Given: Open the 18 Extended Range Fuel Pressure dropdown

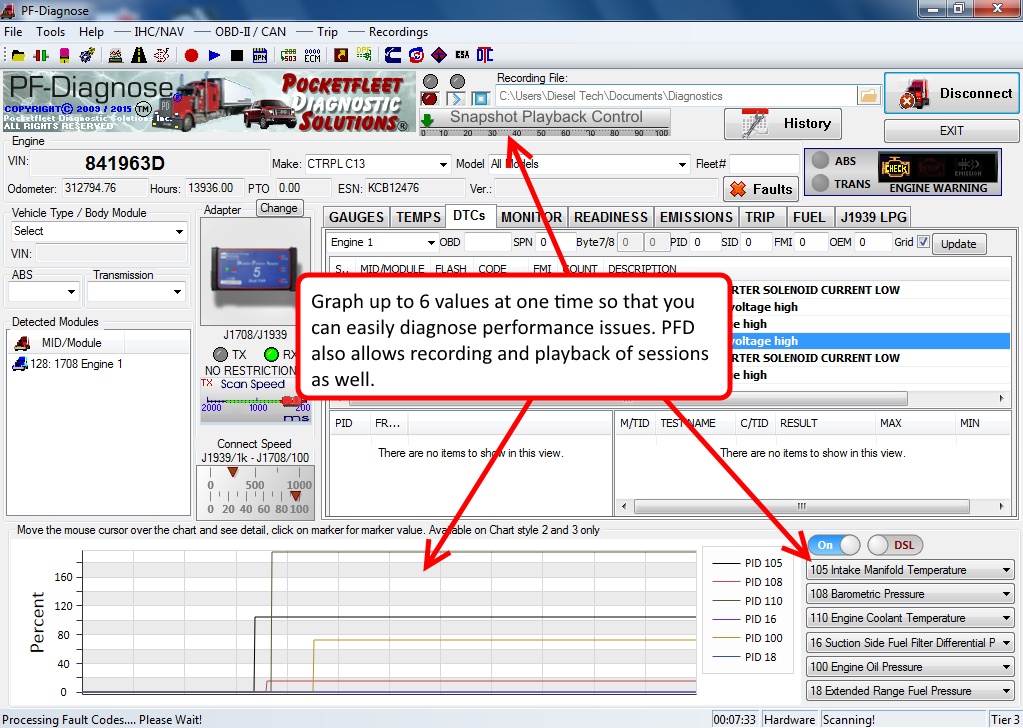Looking at the screenshot, I should [x=910, y=691].
